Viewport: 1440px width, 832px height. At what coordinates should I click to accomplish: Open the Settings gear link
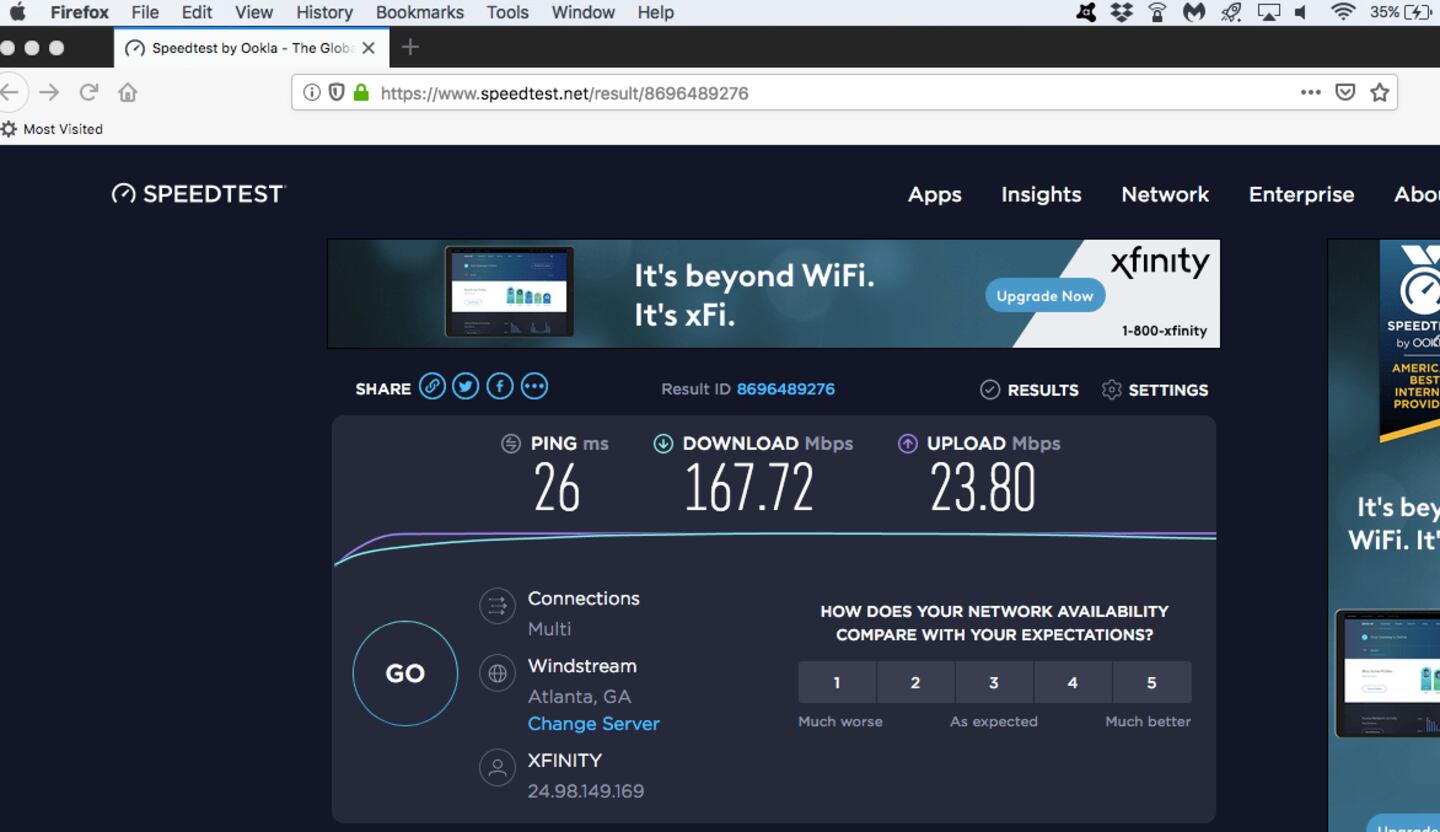coord(1155,390)
